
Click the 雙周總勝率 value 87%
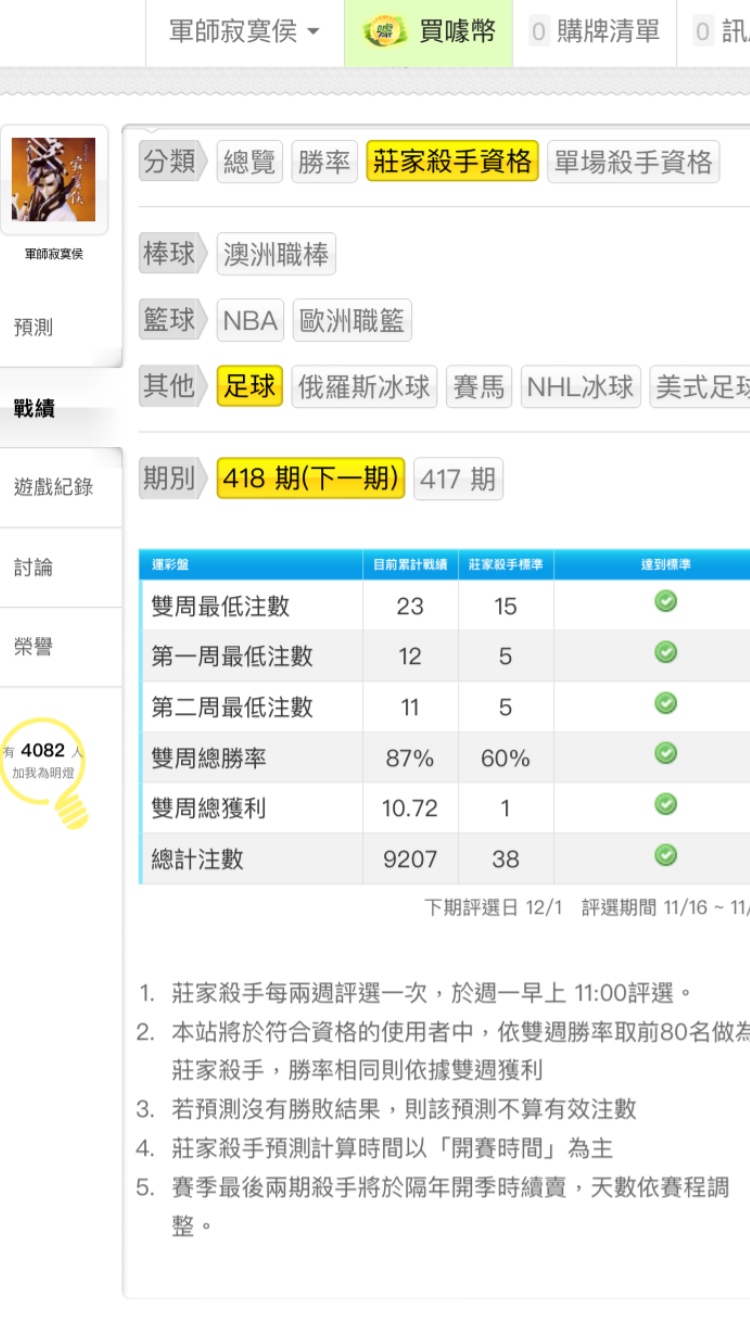[410, 758]
